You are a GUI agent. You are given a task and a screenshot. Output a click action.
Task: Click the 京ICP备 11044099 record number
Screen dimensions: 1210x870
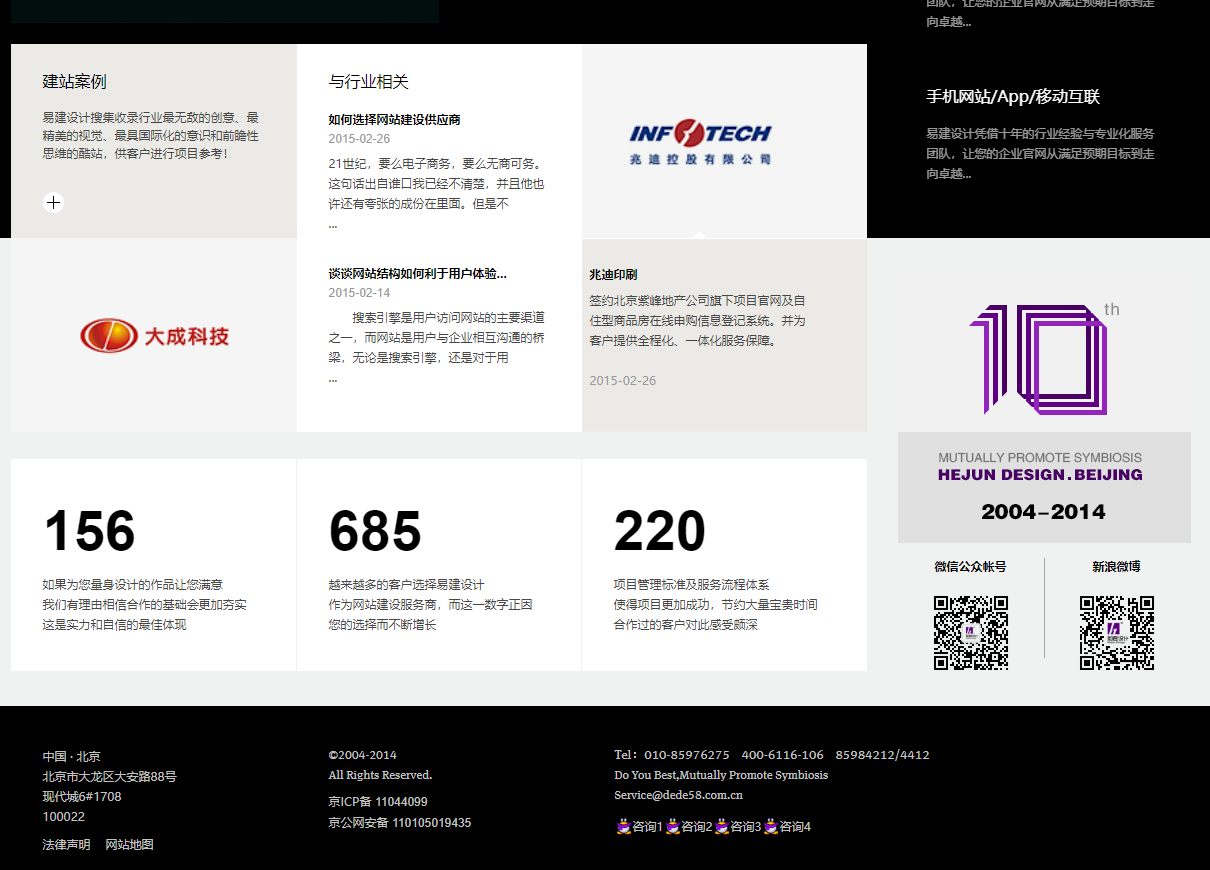[378, 802]
